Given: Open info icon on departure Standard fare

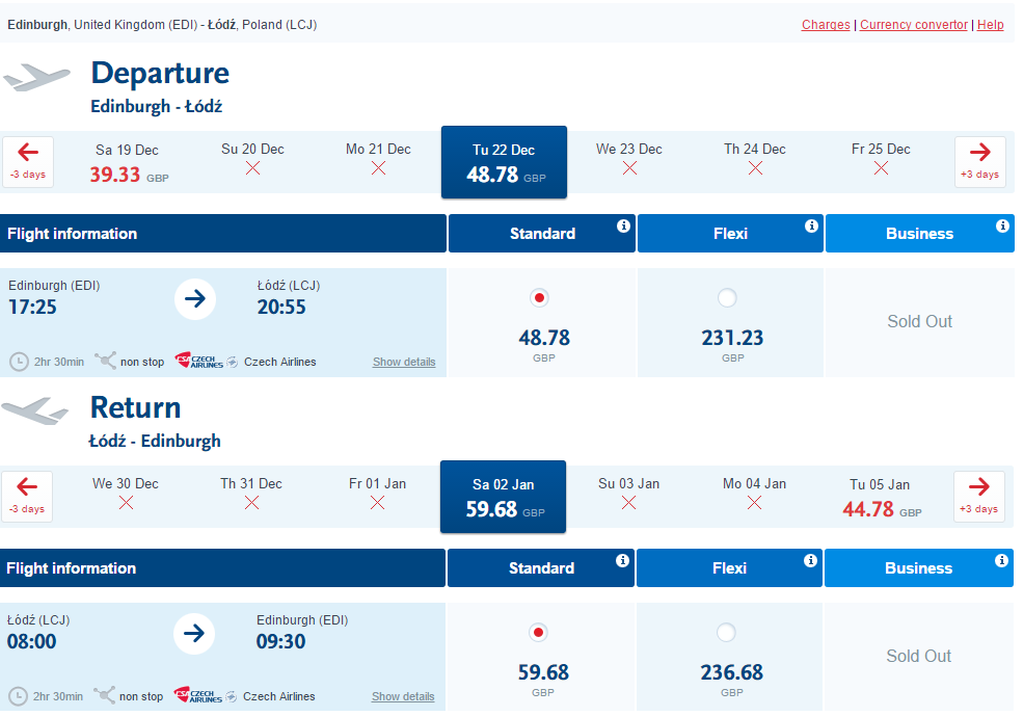Looking at the screenshot, I should tap(624, 226).
